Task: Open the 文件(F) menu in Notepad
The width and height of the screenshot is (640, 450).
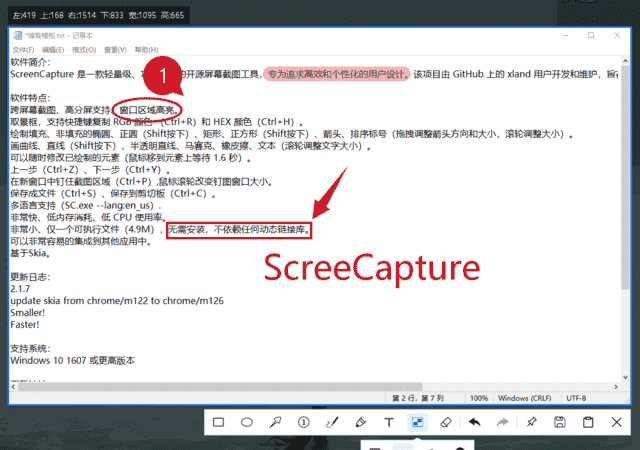Action: point(23,50)
